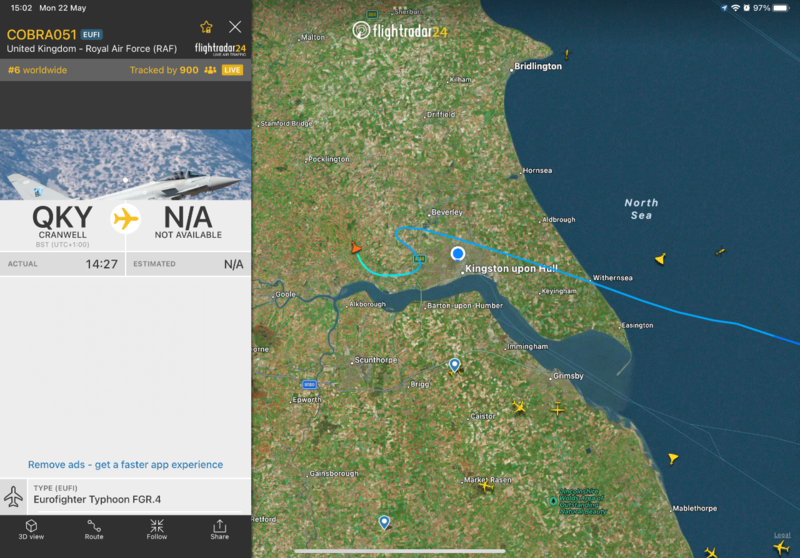Follow the selected aircraft
This screenshot has width=800, height=558.
click(x=157, y=529)
